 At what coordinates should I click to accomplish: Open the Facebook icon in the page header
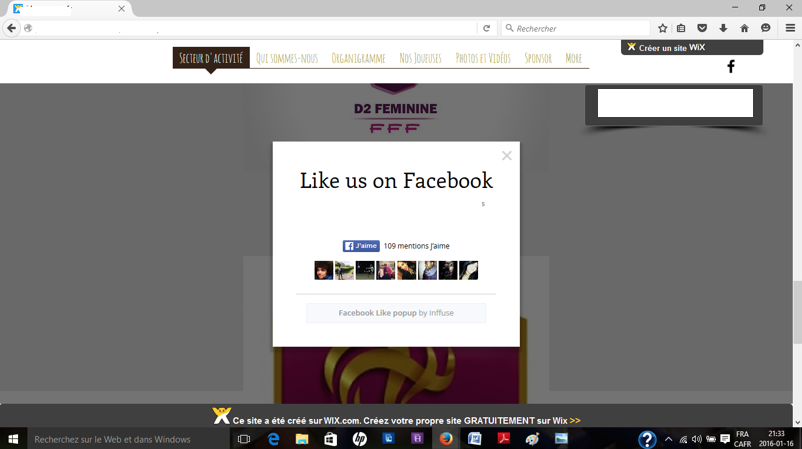[731, 66]
